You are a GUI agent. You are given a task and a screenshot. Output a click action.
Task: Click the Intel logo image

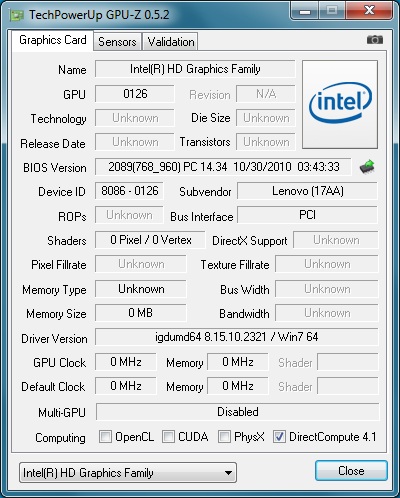(x=340, y=104)
